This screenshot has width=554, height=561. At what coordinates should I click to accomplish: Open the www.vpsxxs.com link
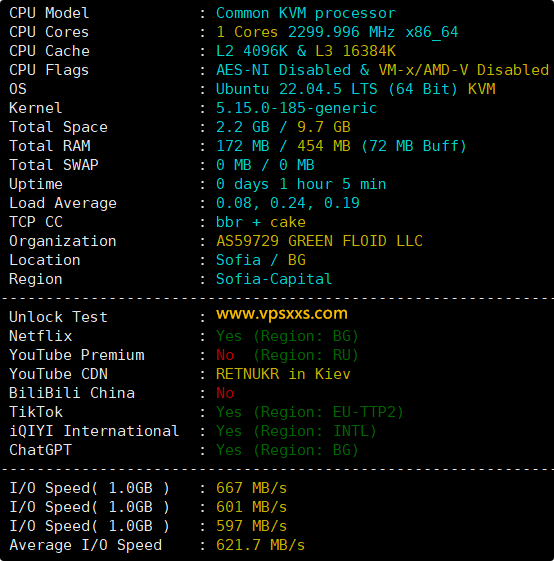click(282, 314)
